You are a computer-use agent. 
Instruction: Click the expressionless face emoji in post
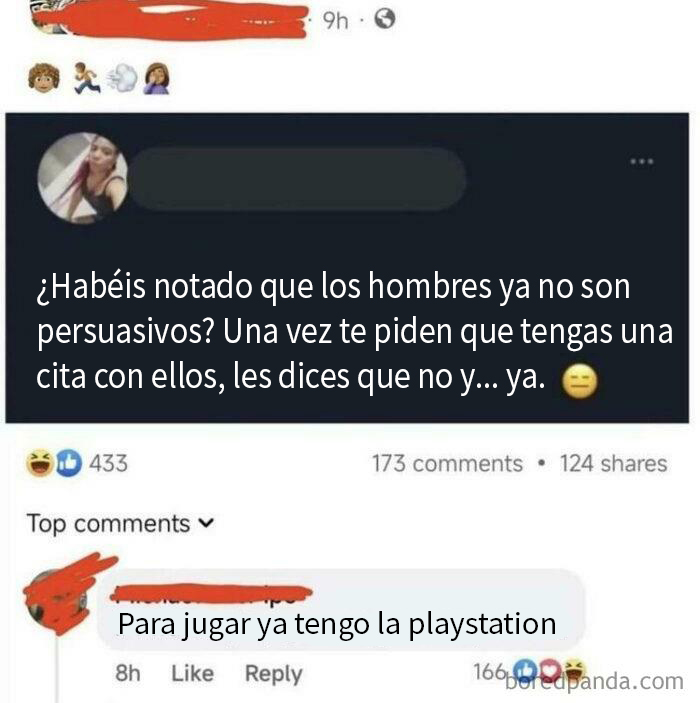pos(580,382)
